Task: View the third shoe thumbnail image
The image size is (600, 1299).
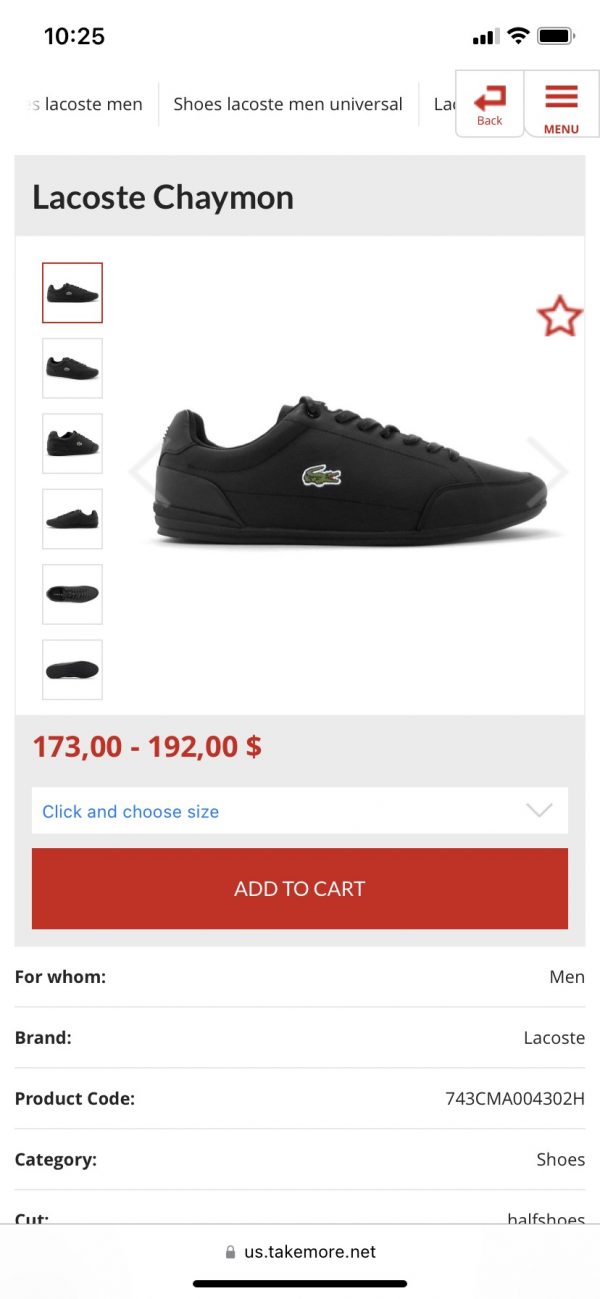Action: [72, 443]
